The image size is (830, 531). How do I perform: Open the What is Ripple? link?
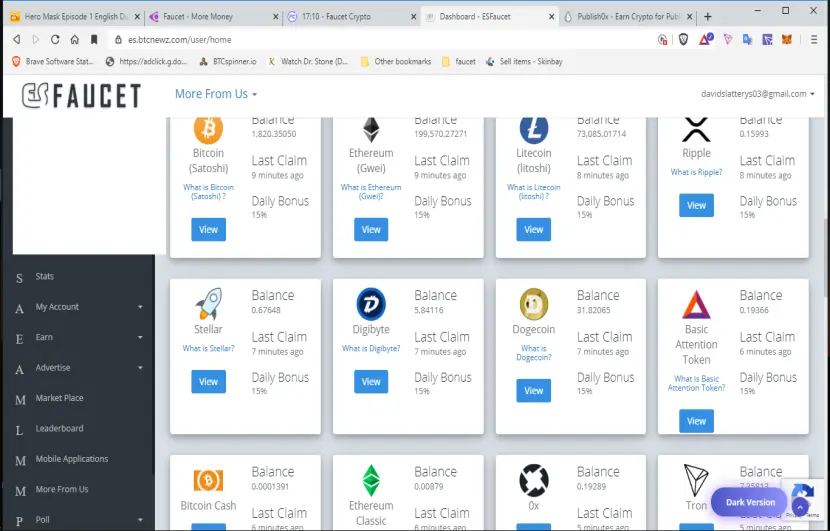696,172
